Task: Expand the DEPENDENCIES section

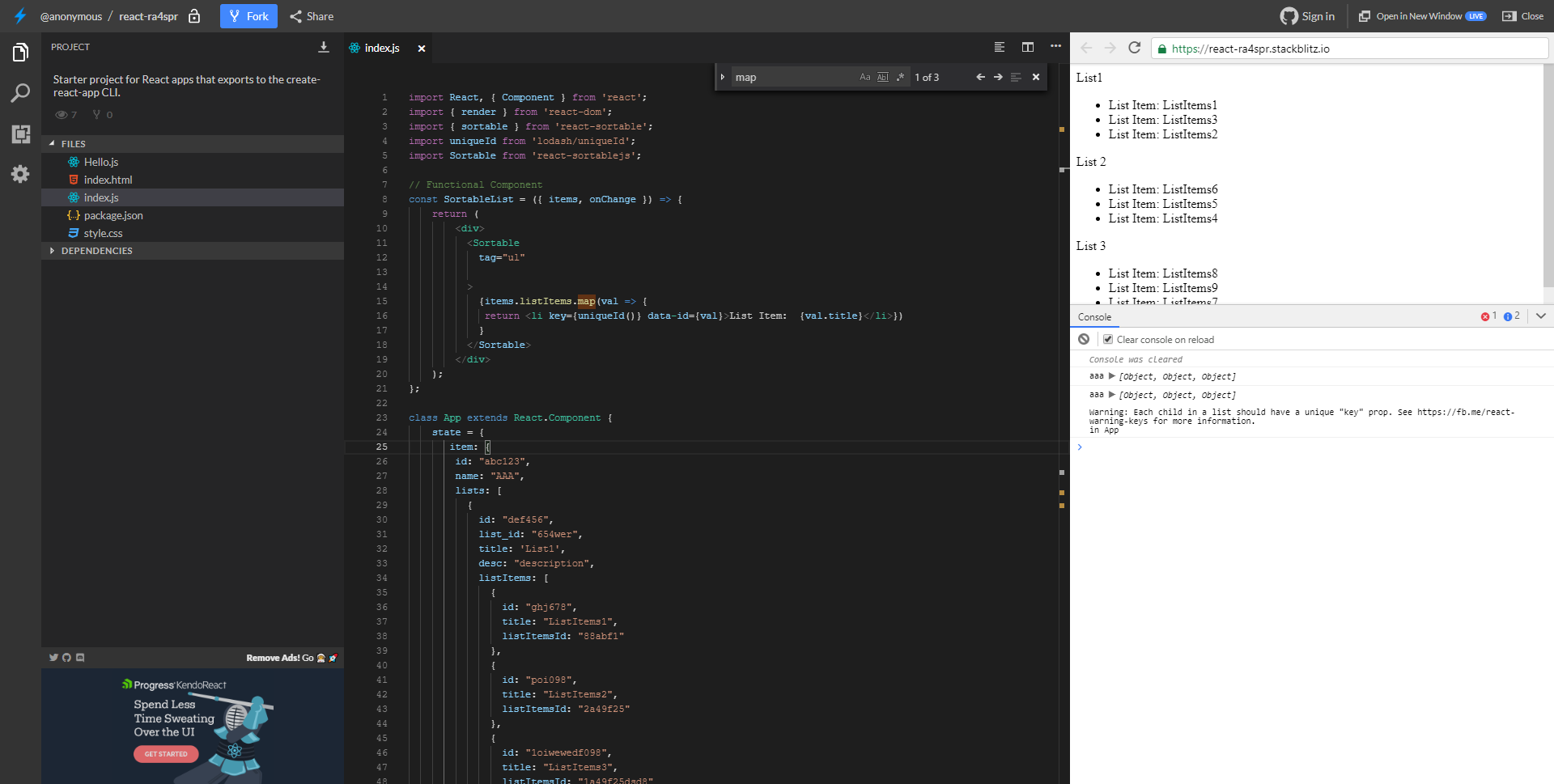Action: (96, 251)
